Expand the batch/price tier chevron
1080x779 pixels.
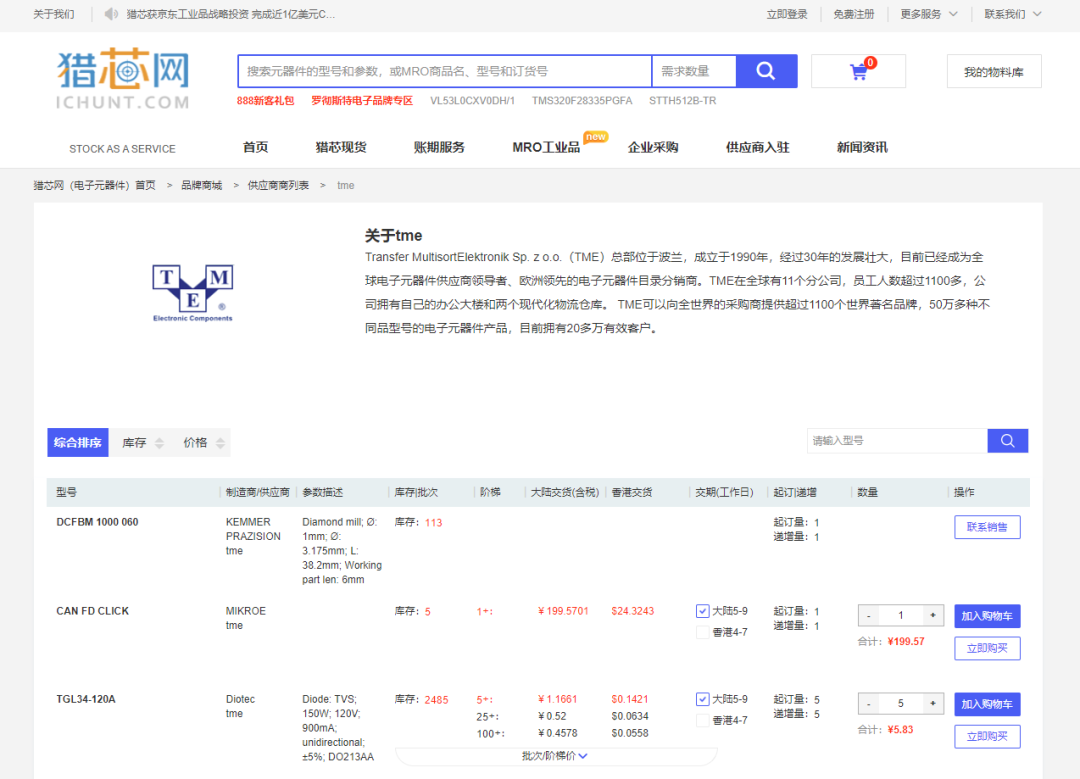coord(583,756)
